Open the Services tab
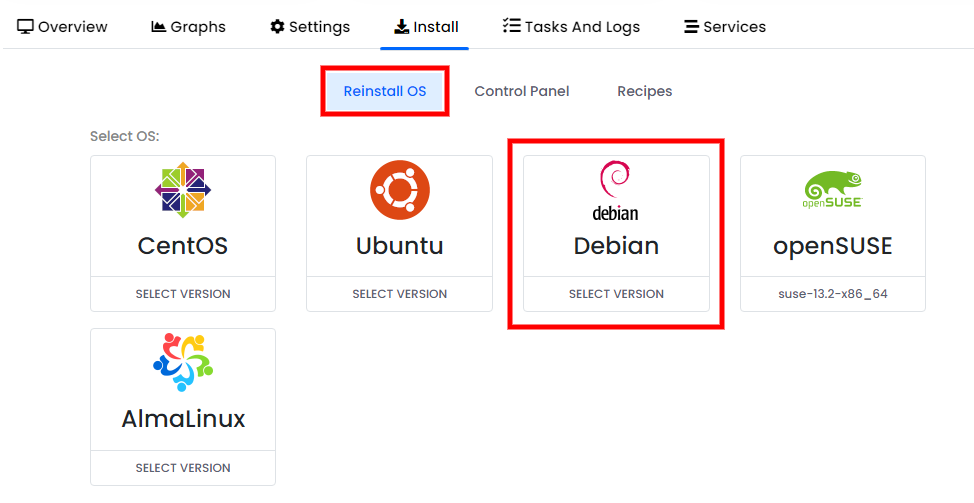Viewport: 974px width, 503px height. (x=724, y=27)
